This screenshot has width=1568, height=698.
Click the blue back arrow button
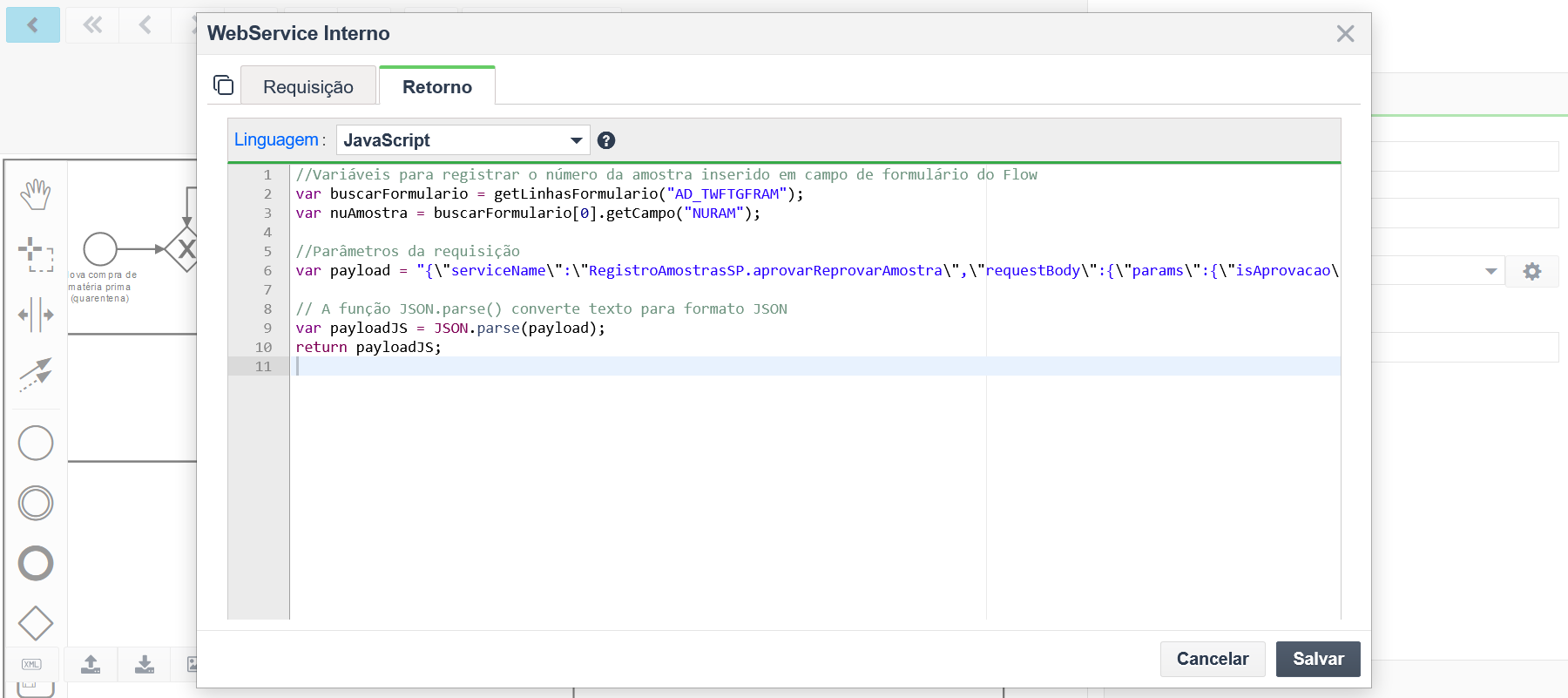[x=33, y=24]
